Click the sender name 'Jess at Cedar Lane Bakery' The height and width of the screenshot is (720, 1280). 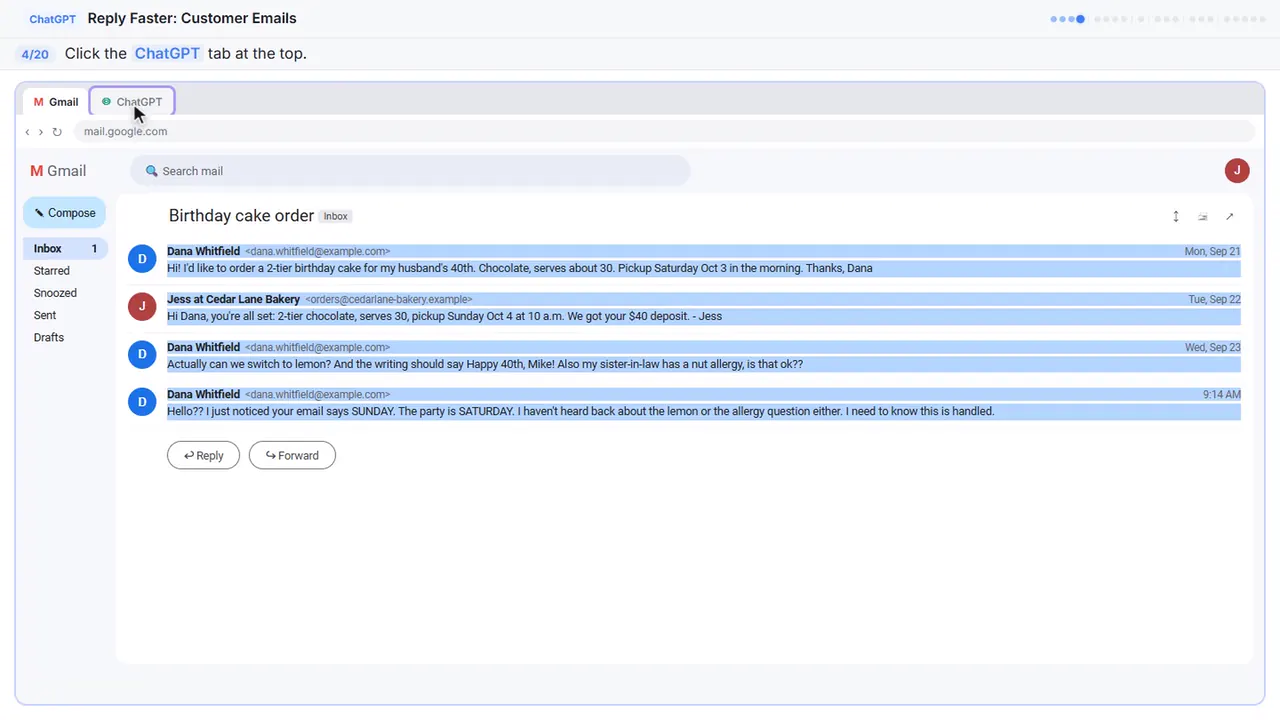coord(233,299)
